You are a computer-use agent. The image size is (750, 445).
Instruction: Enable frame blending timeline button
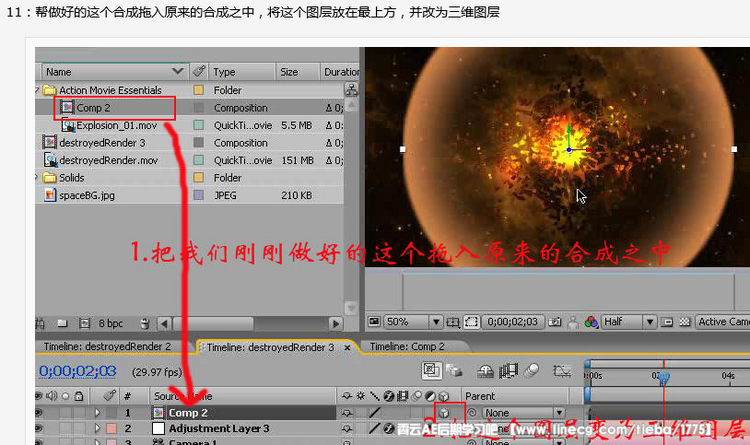pos(508,370)
